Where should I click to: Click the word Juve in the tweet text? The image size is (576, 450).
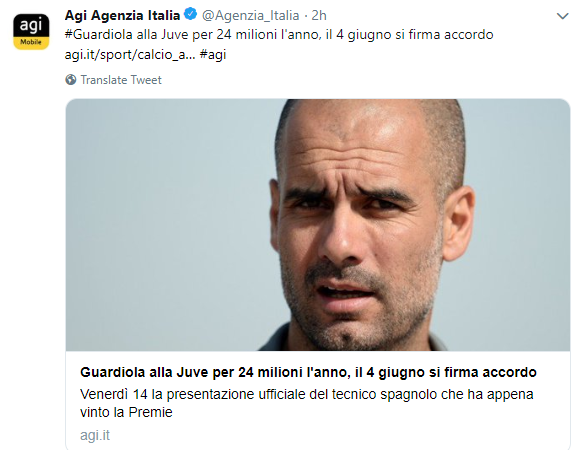174,35
